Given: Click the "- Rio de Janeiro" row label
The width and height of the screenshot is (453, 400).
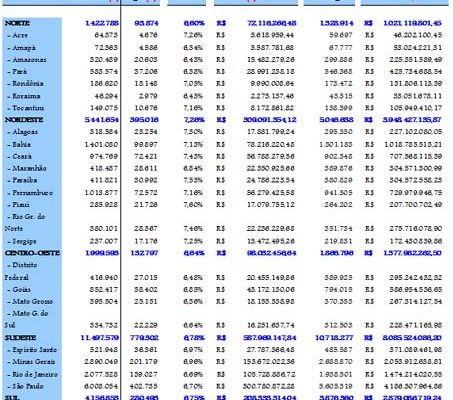Looking at the screenshot, I should 32,374.
